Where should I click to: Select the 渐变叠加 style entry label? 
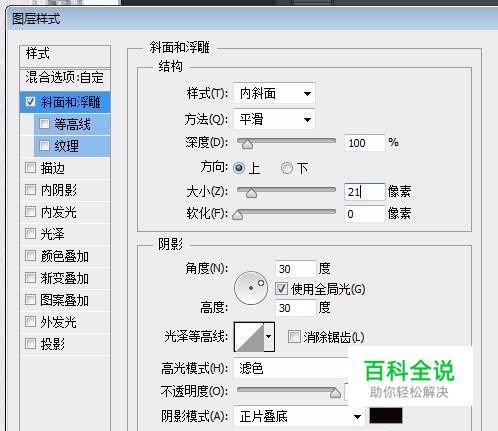click(x=65, y=278)
